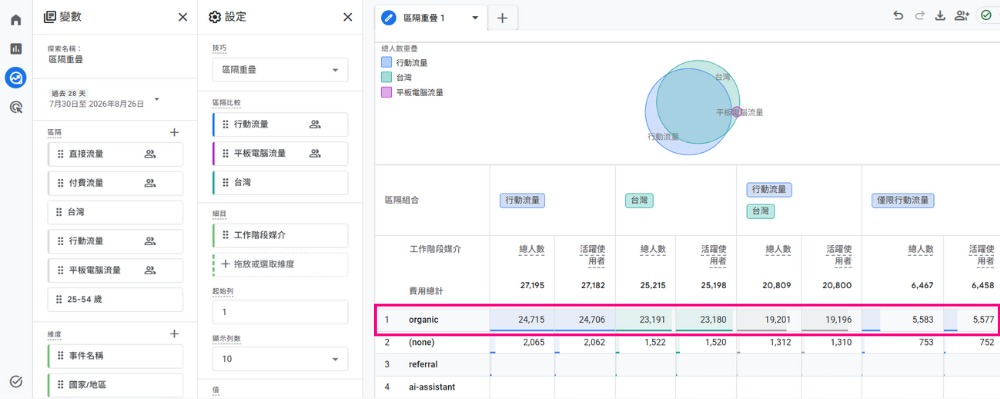Click users icon on 直接流量 segment
Image resolution: width=1000 pixels, height=399 pixels.
150,154
